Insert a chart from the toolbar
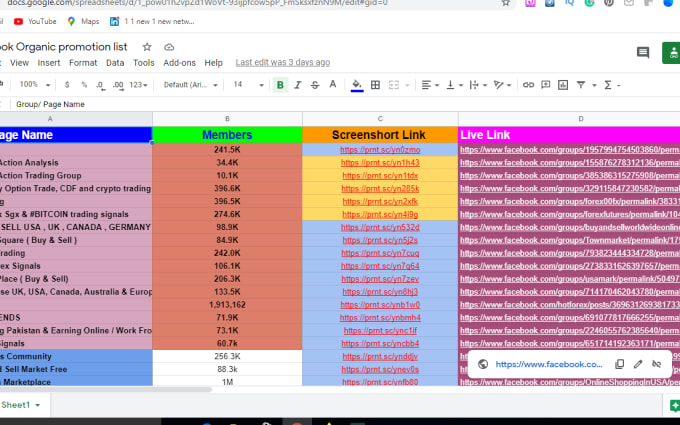The width and height of the screenshot is (680, 425). [563, 85]
